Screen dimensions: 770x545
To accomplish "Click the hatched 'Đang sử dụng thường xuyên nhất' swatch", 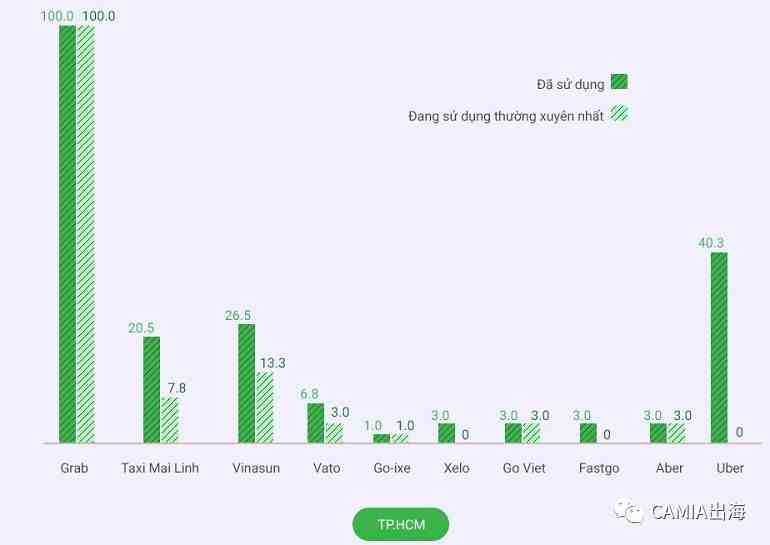I will (619, 114).
